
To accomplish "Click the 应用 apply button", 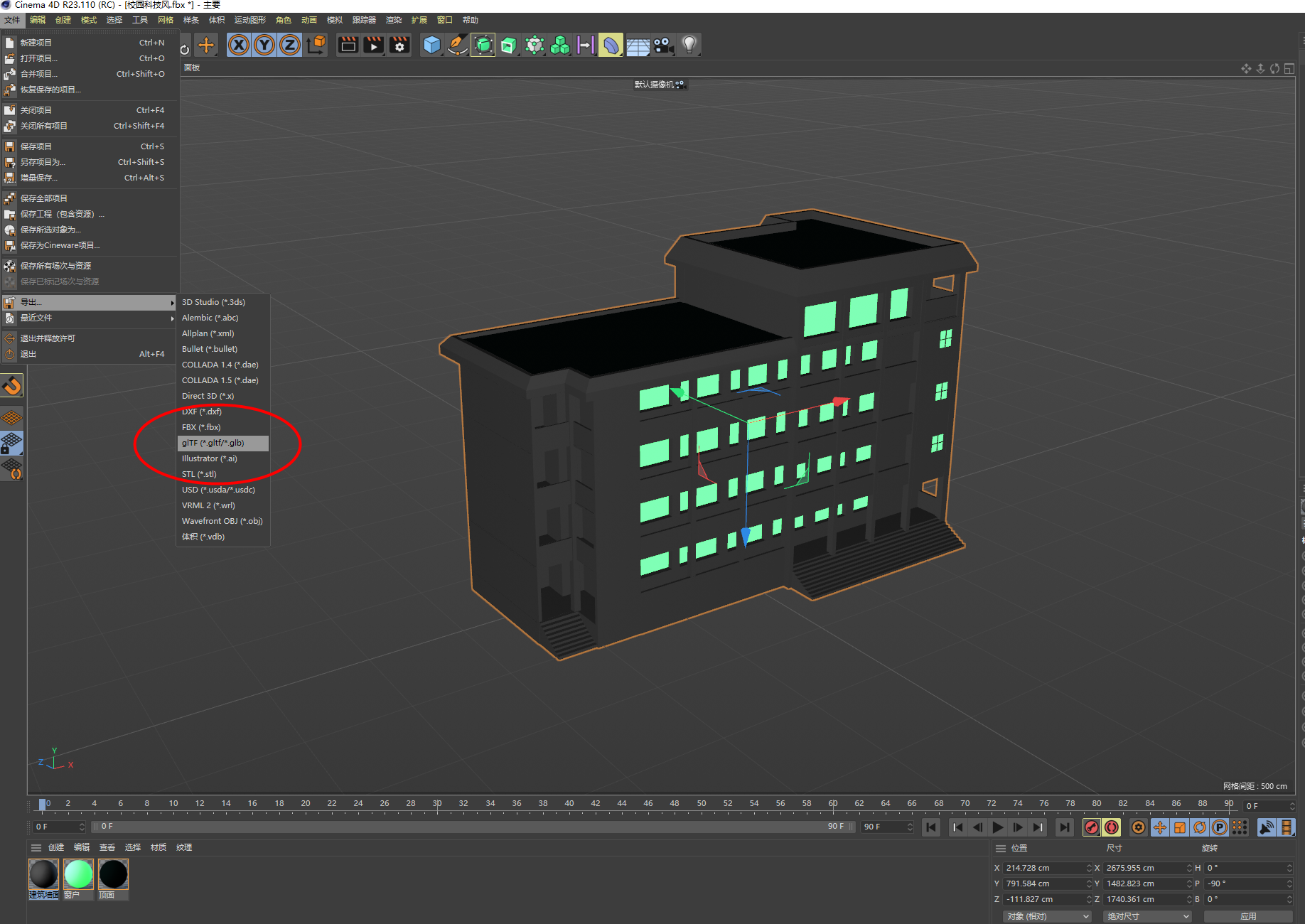I will tap(1247, 916).
